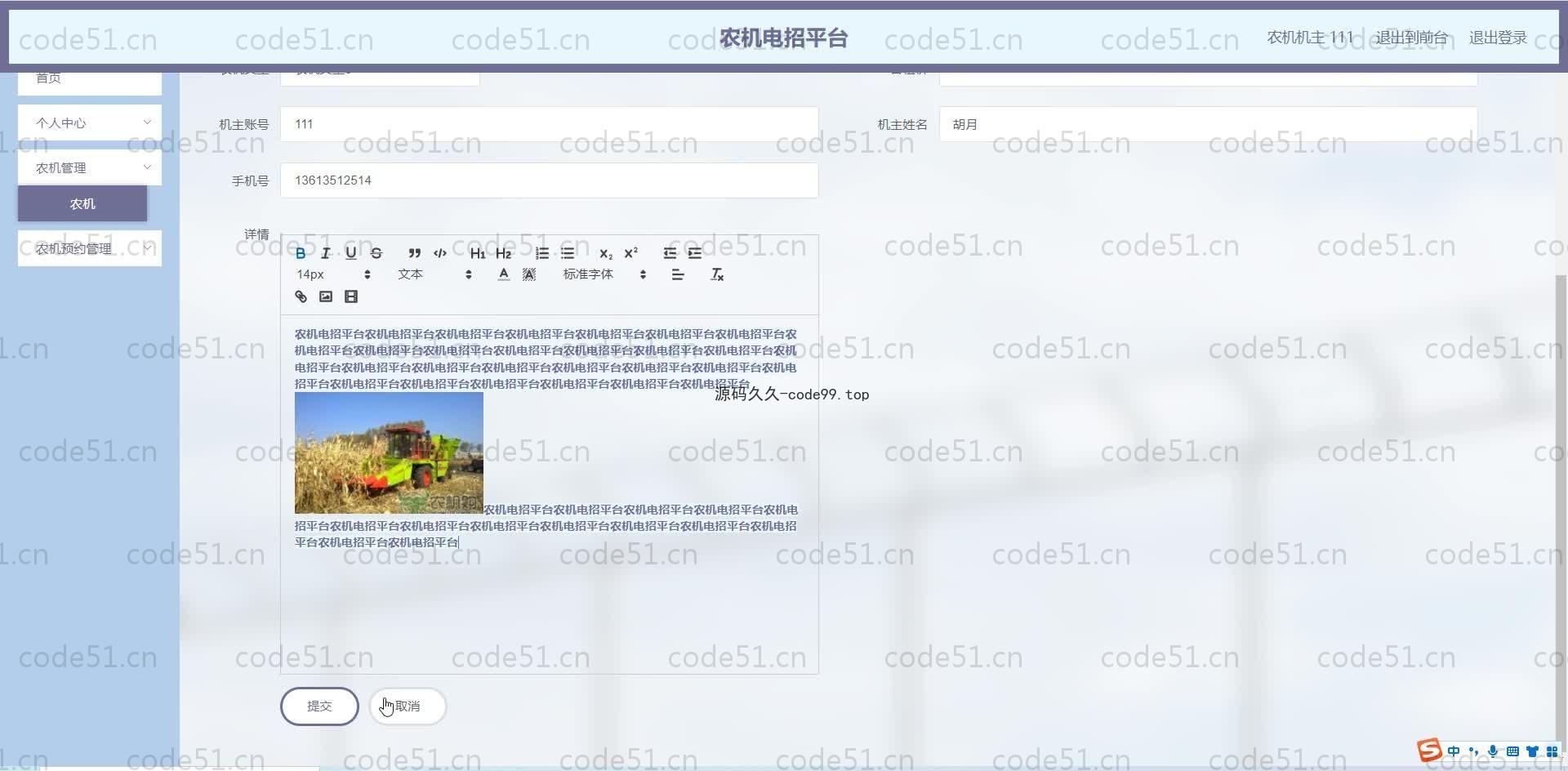Image resolution: width=1568 pixels, height=771 pixels.
Task: Apply subscript formatting
Action: point(605,253)
